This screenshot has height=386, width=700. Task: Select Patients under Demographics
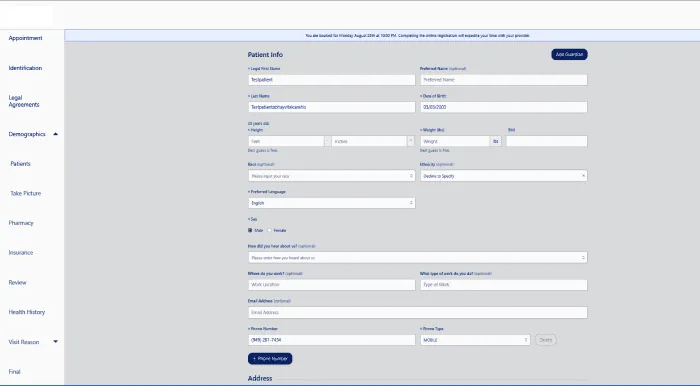[21, 164]
